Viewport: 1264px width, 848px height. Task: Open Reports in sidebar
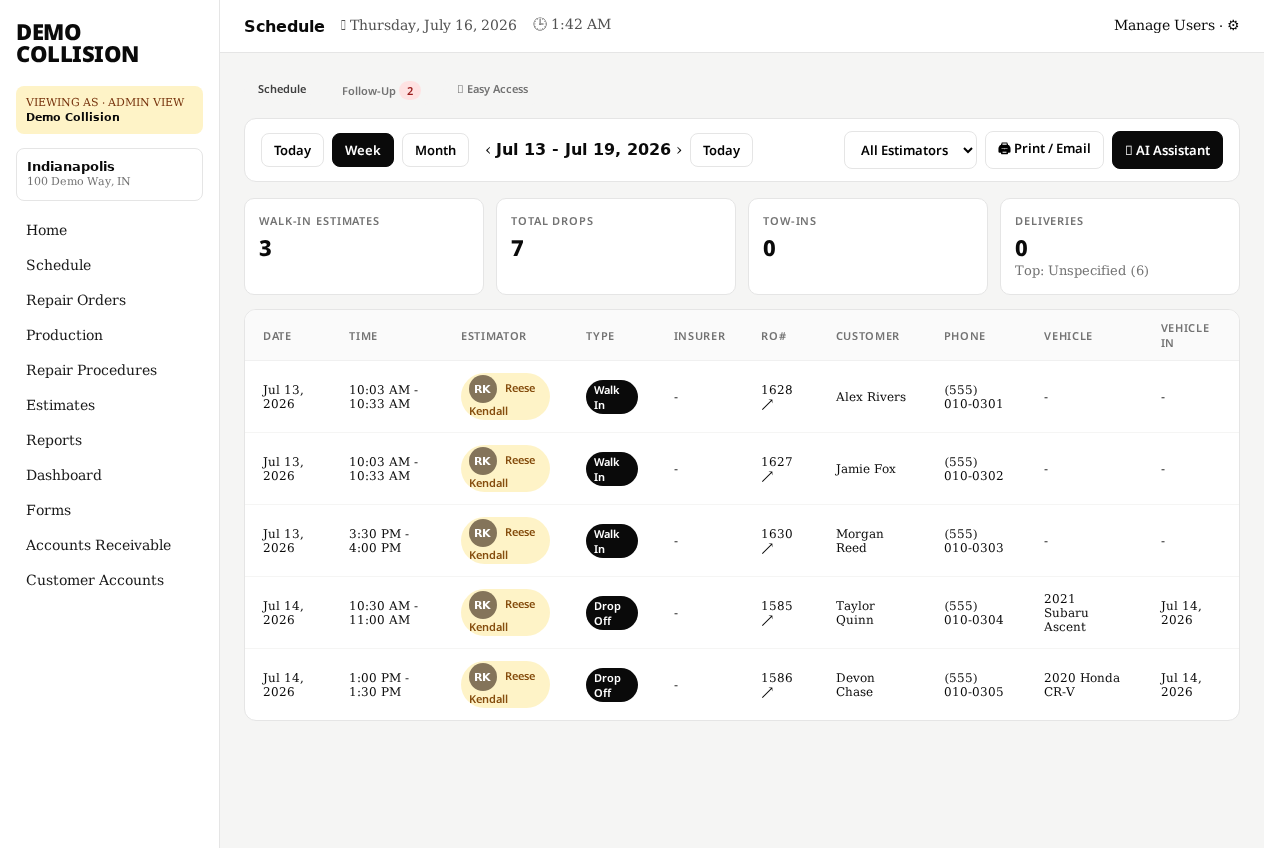(109, 440)
